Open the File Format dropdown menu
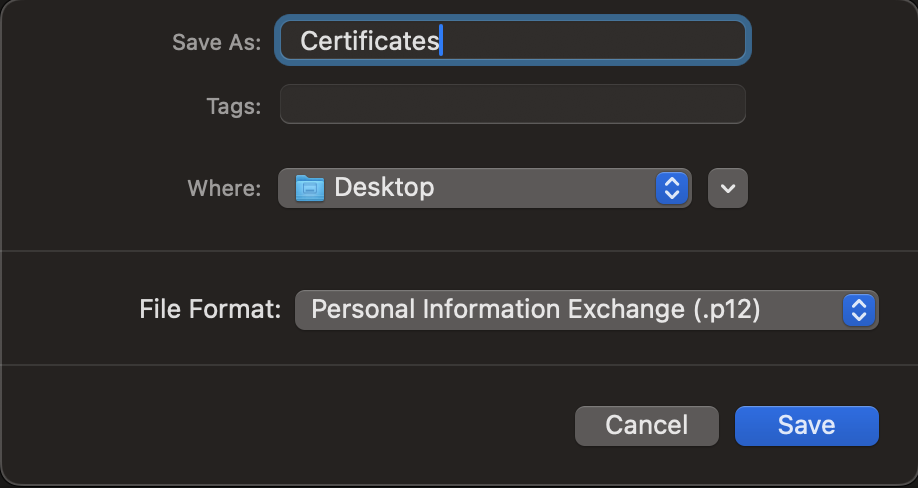Screen dimensions: 918x488 587,310
